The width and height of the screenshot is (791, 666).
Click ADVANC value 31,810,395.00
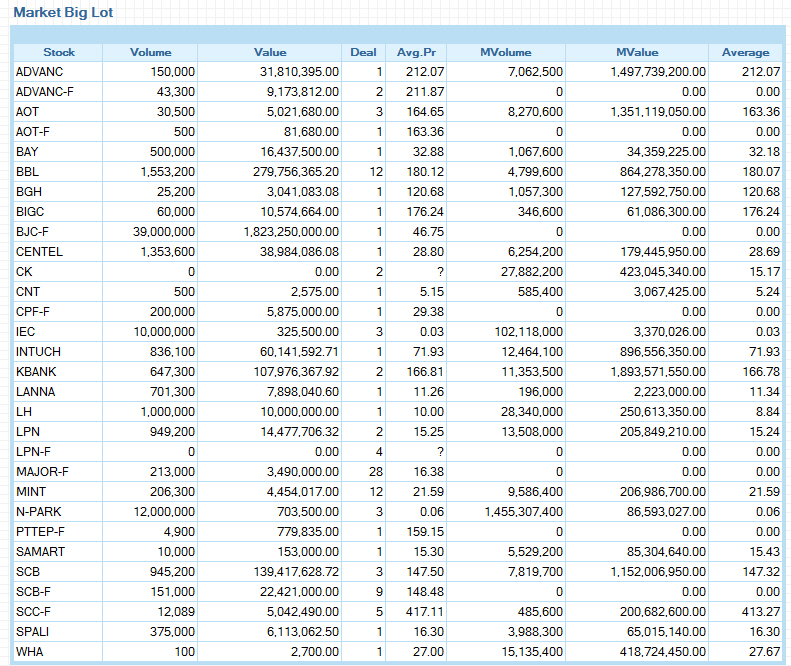[300, 72]
